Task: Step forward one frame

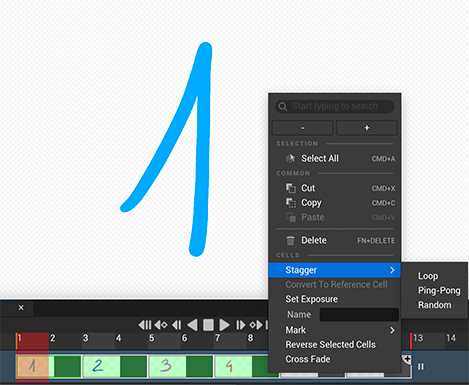Action: 240,325
